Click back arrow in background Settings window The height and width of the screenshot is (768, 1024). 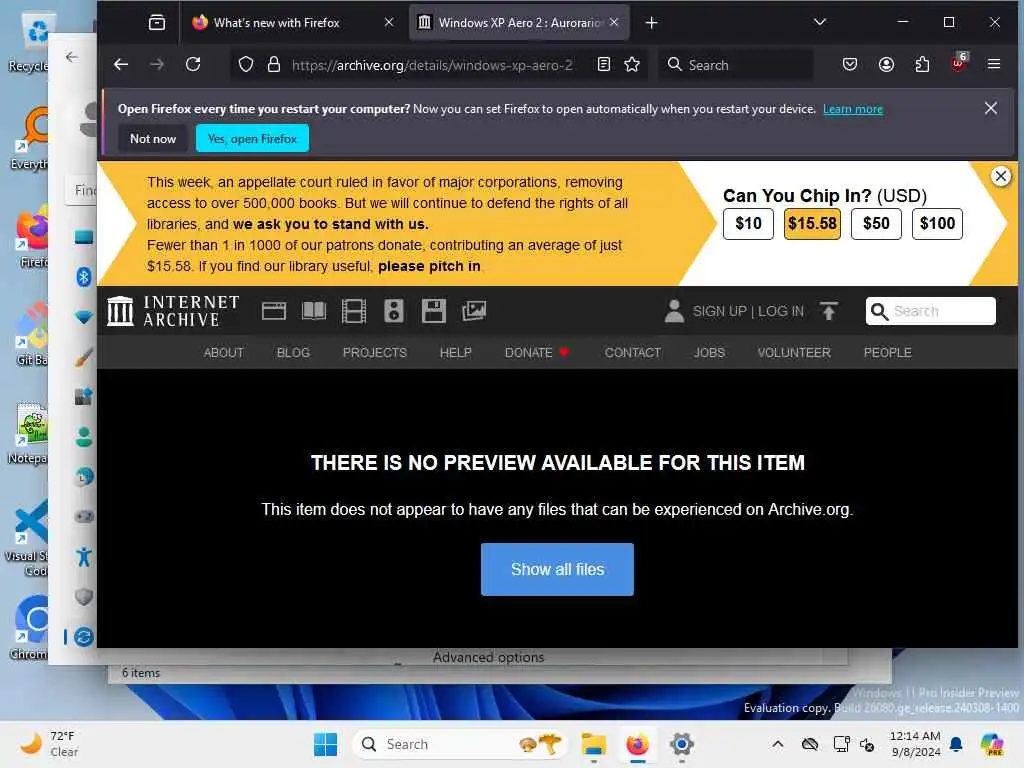coord(72,57)
